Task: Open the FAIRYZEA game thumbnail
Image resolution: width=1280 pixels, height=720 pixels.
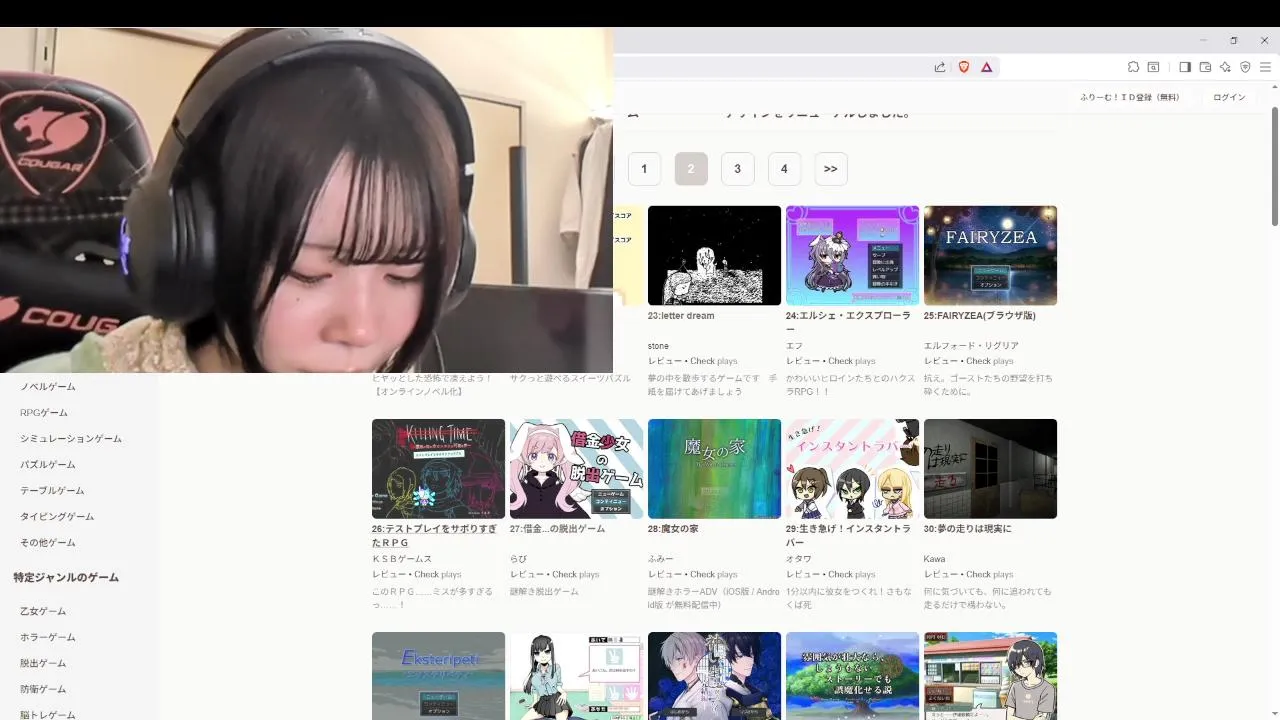Action: point(990,255)
